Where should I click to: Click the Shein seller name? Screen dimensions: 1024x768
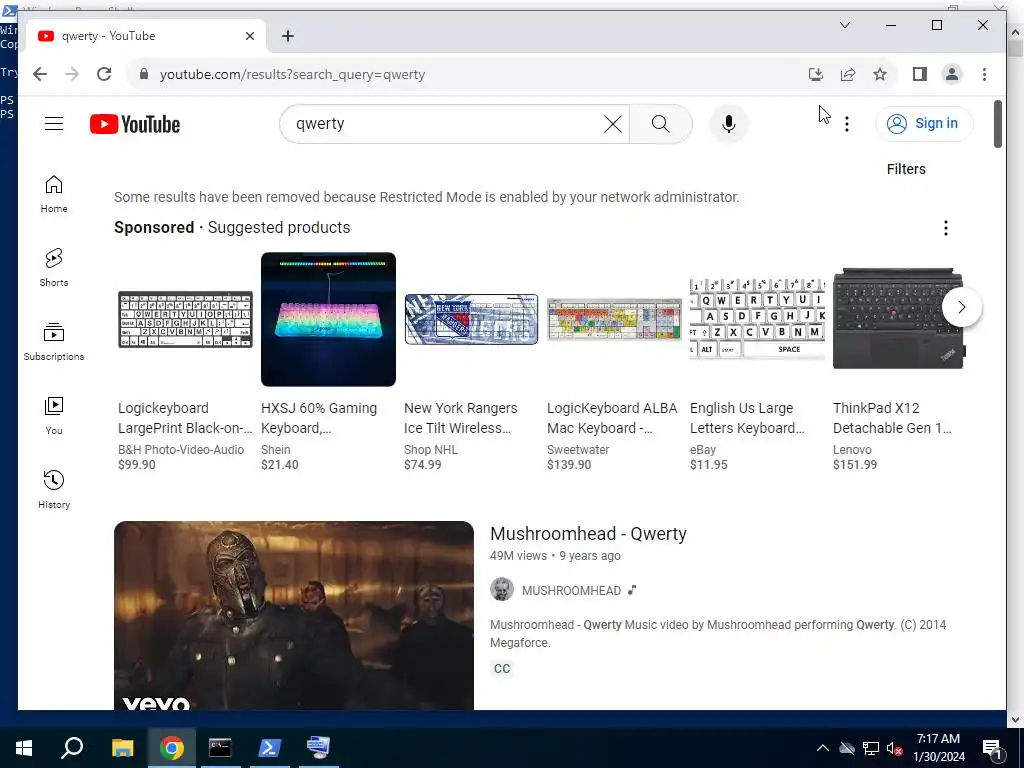[276, 449]
